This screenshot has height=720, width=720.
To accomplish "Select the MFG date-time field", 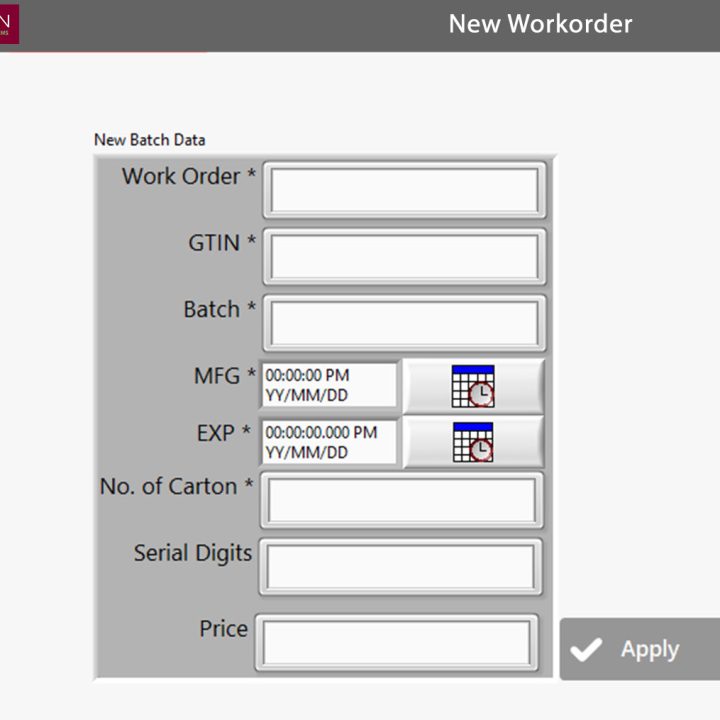I will pos(329,385).
